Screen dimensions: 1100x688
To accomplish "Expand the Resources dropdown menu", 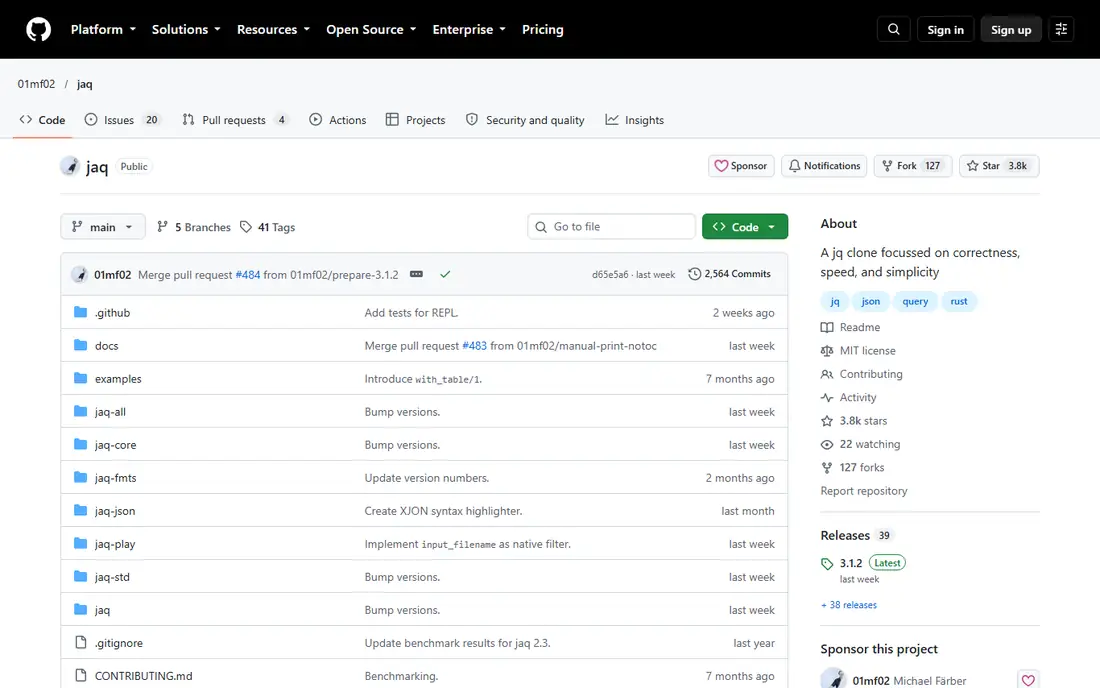I will tap(274, 29).
